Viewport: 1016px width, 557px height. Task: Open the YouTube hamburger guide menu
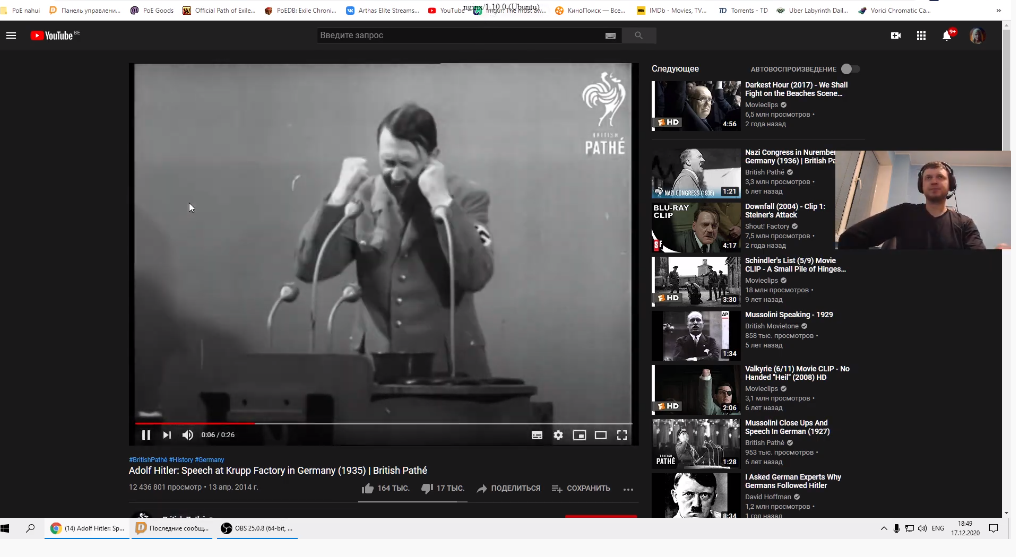point(11,35)
